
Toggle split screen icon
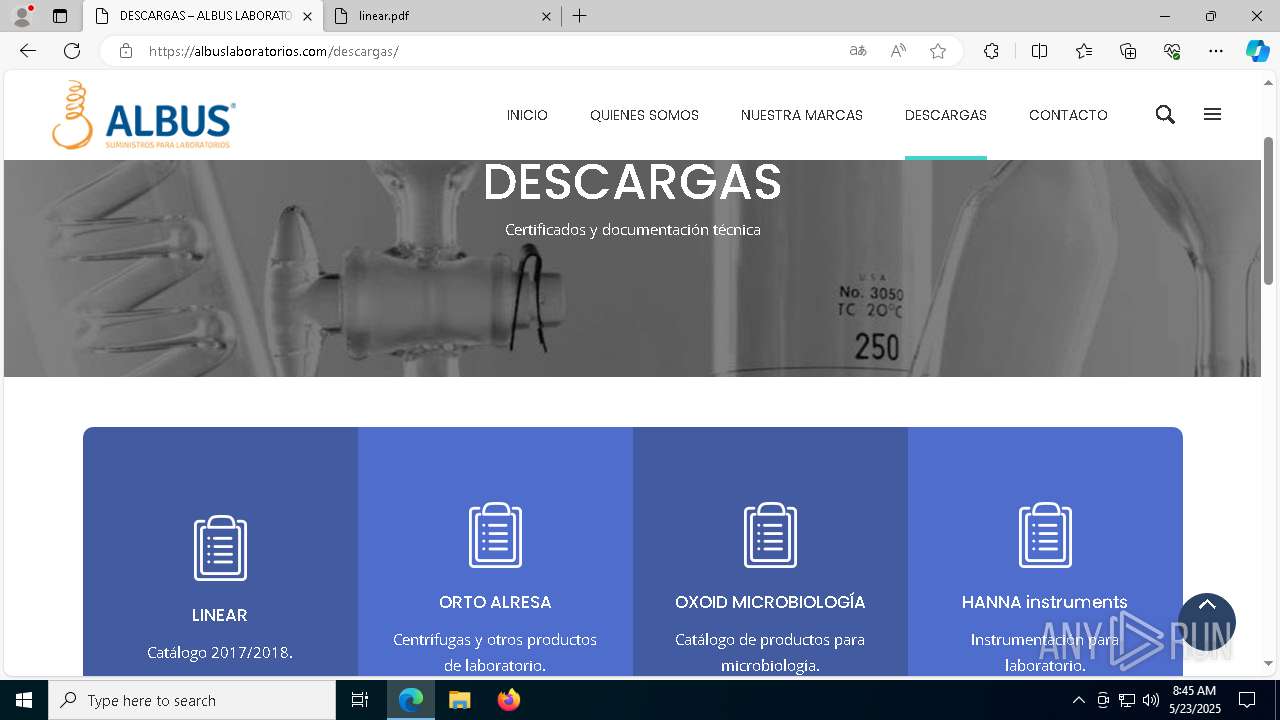1039,51
